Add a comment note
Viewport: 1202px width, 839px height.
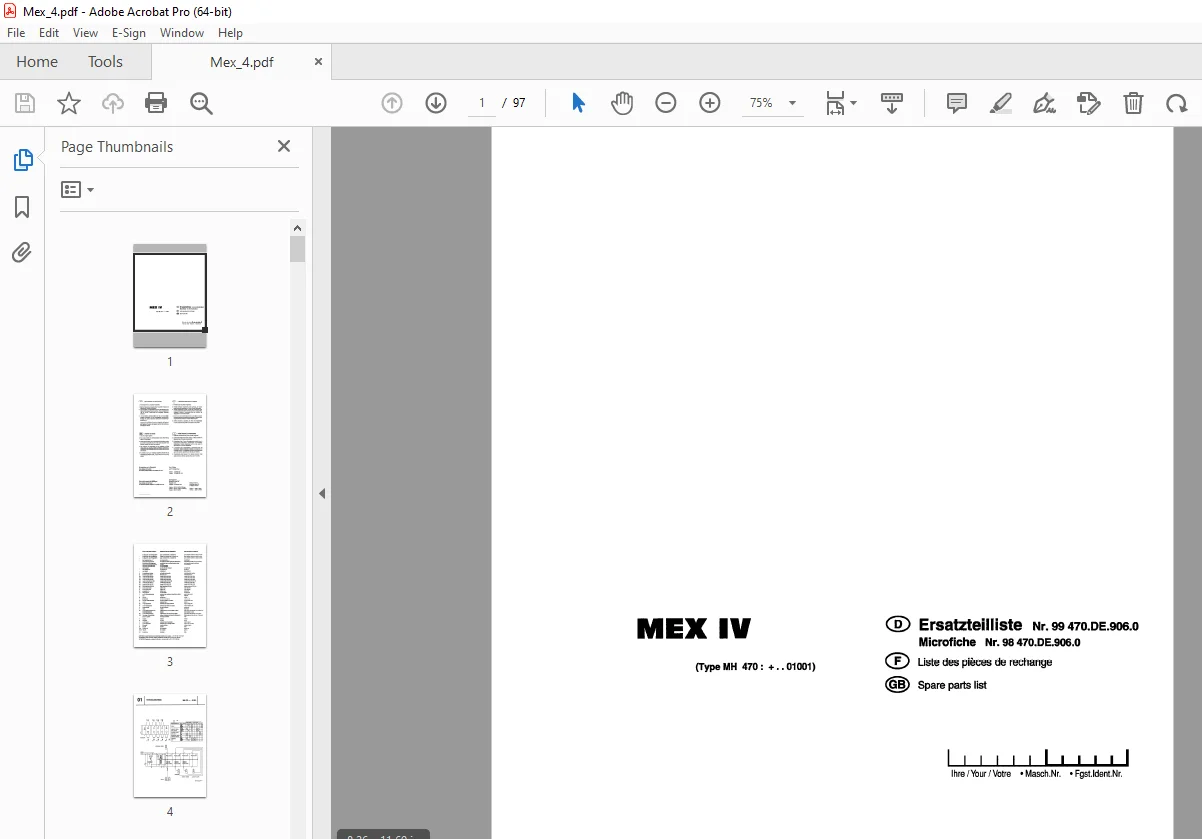(x=957, y=103)
